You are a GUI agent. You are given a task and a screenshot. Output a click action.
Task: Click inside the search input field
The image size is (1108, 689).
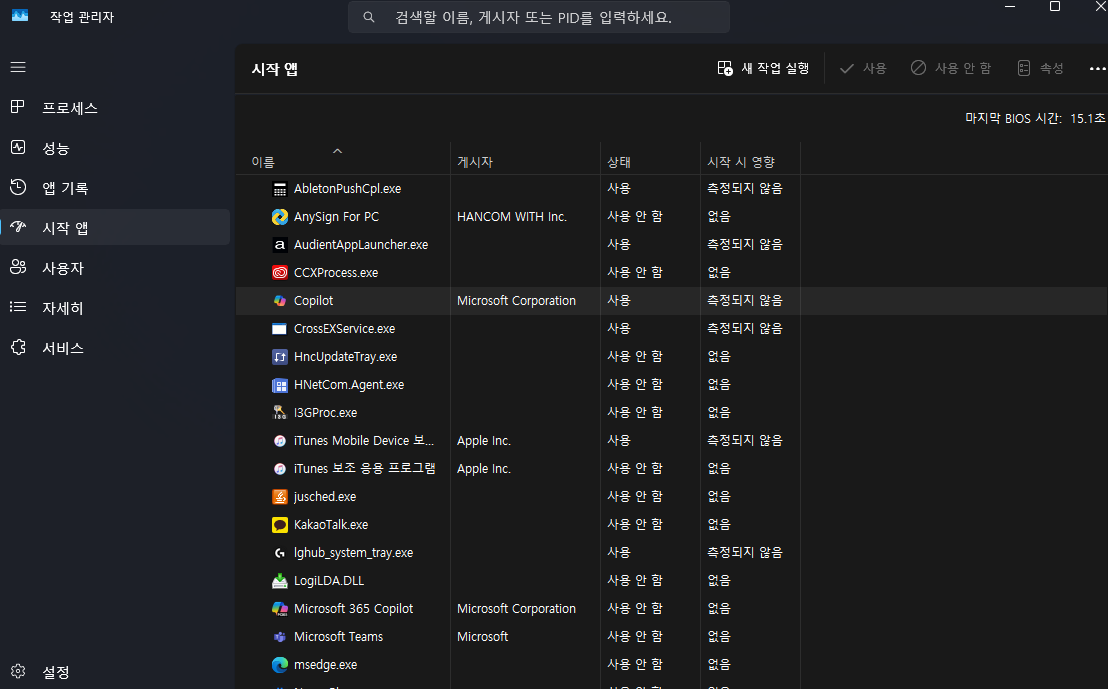point(538,17)
